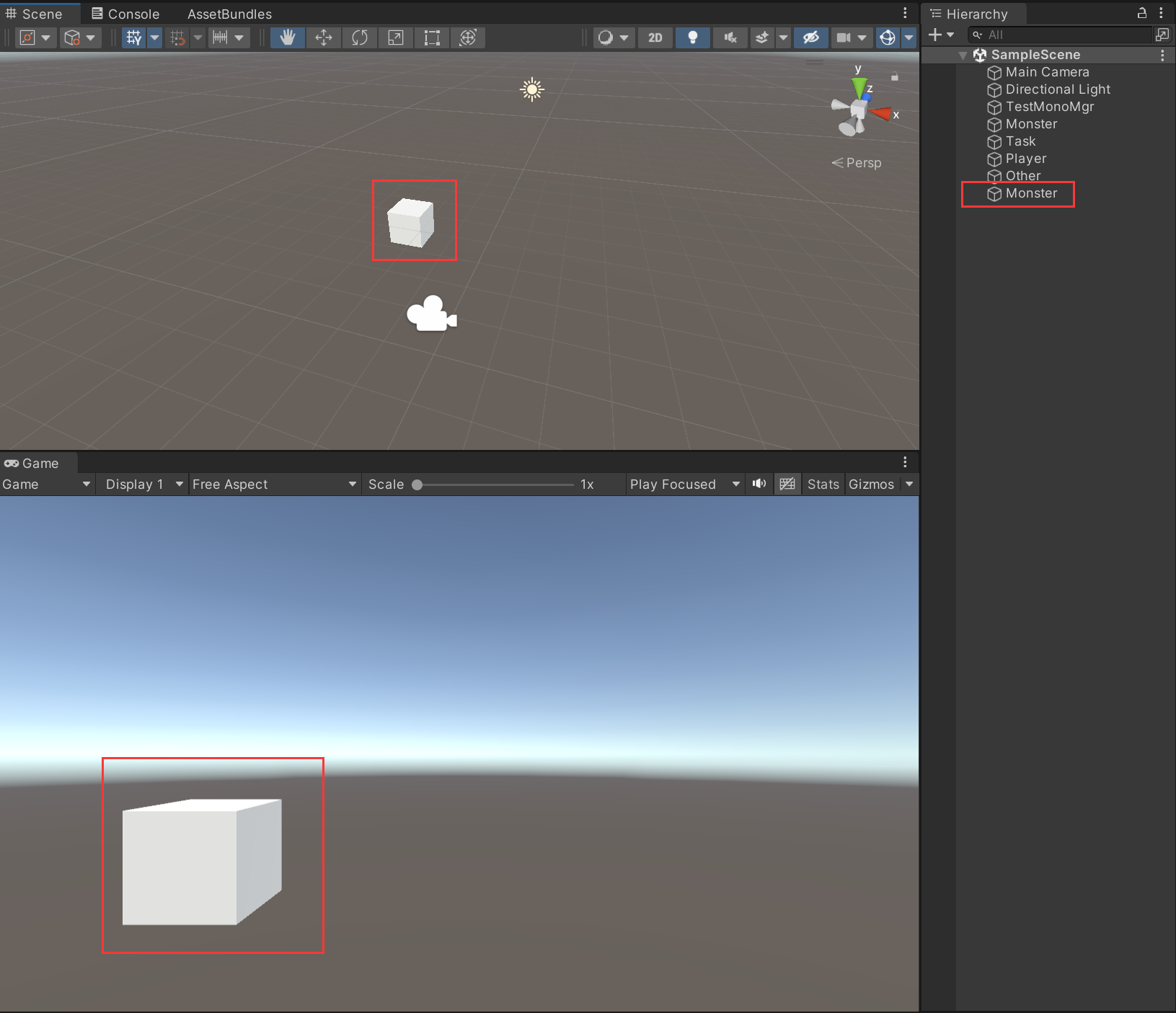Switch to the Console tab
1176x1013 pixels.
(x=125, y=14)
